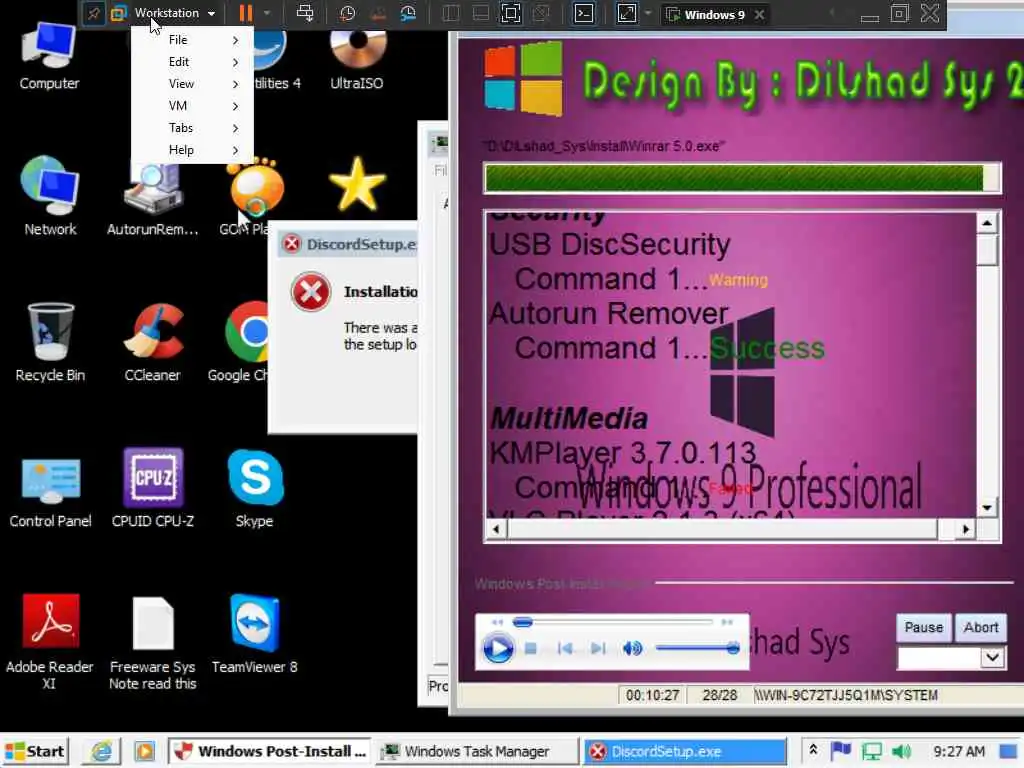Open the Help submenu

pyautogui.click(x=192, y=150)
